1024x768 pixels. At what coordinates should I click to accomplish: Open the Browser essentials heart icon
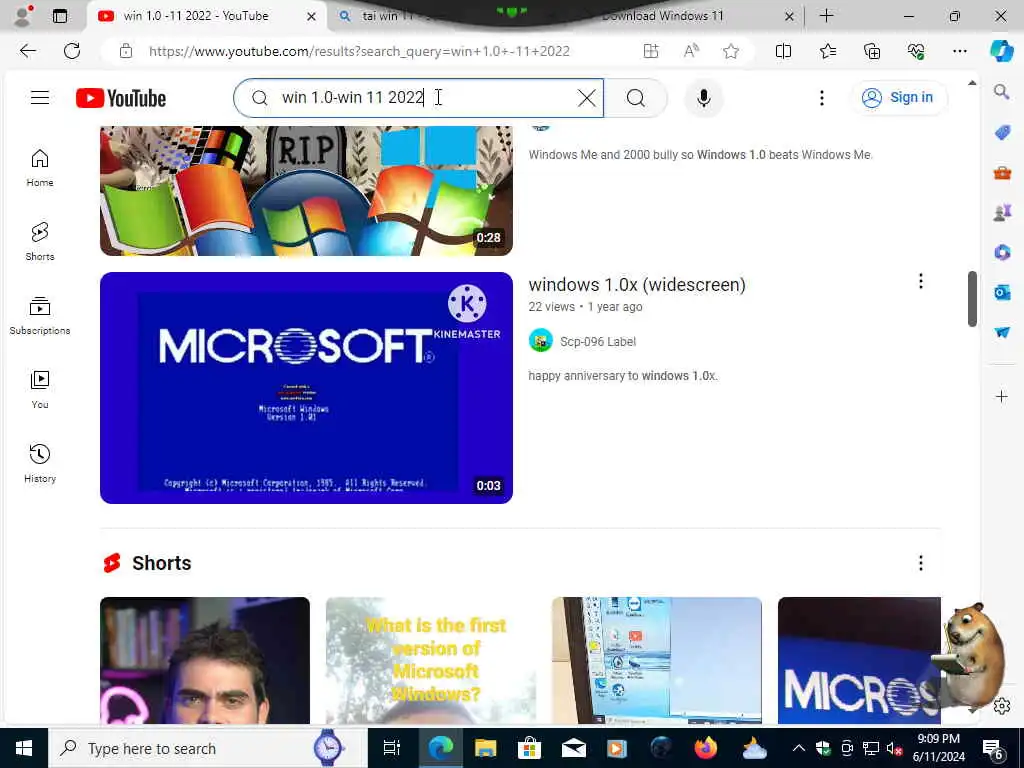[x=916, y=51]
